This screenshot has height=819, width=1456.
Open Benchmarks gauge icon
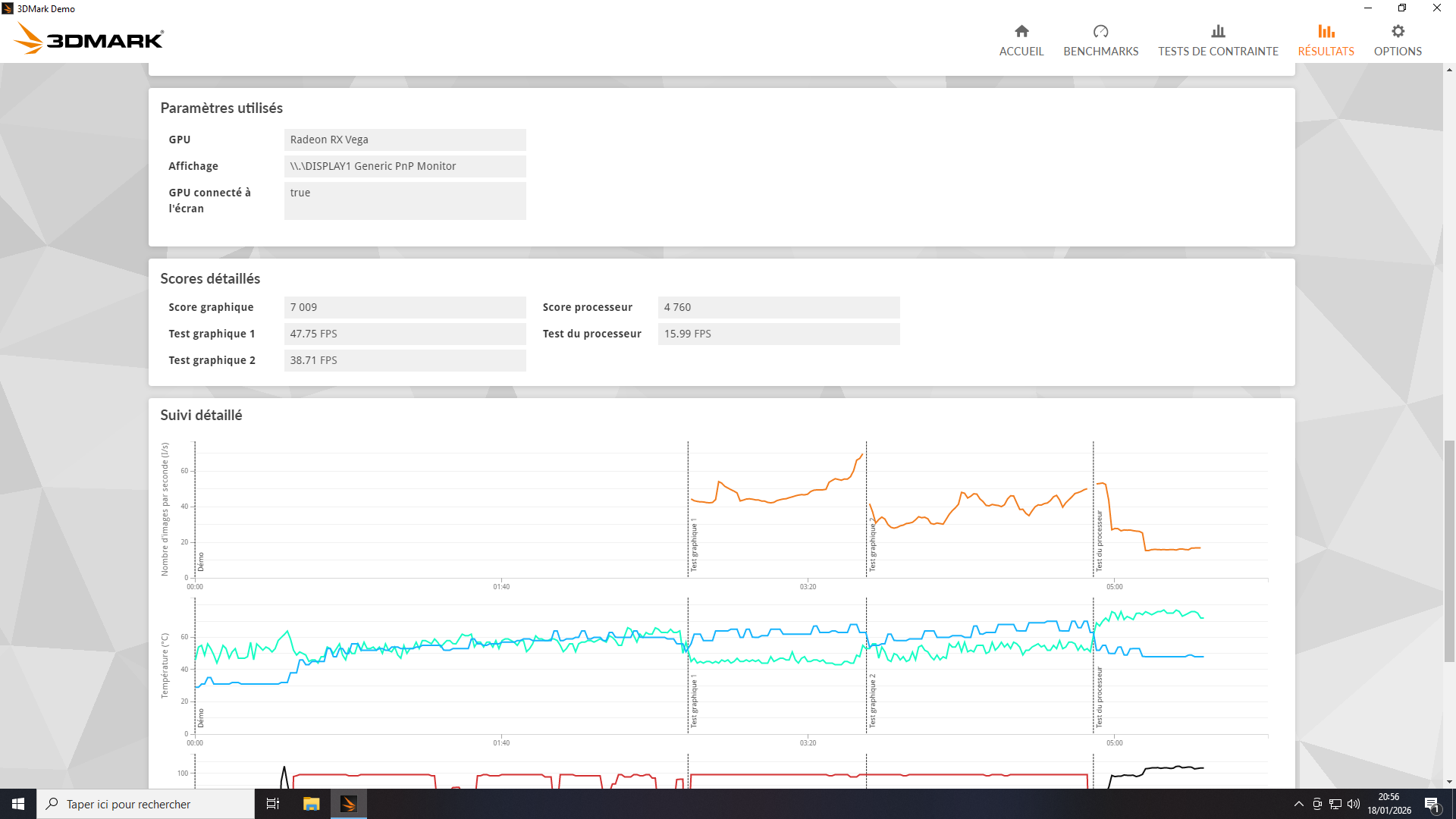(1100, 32)
